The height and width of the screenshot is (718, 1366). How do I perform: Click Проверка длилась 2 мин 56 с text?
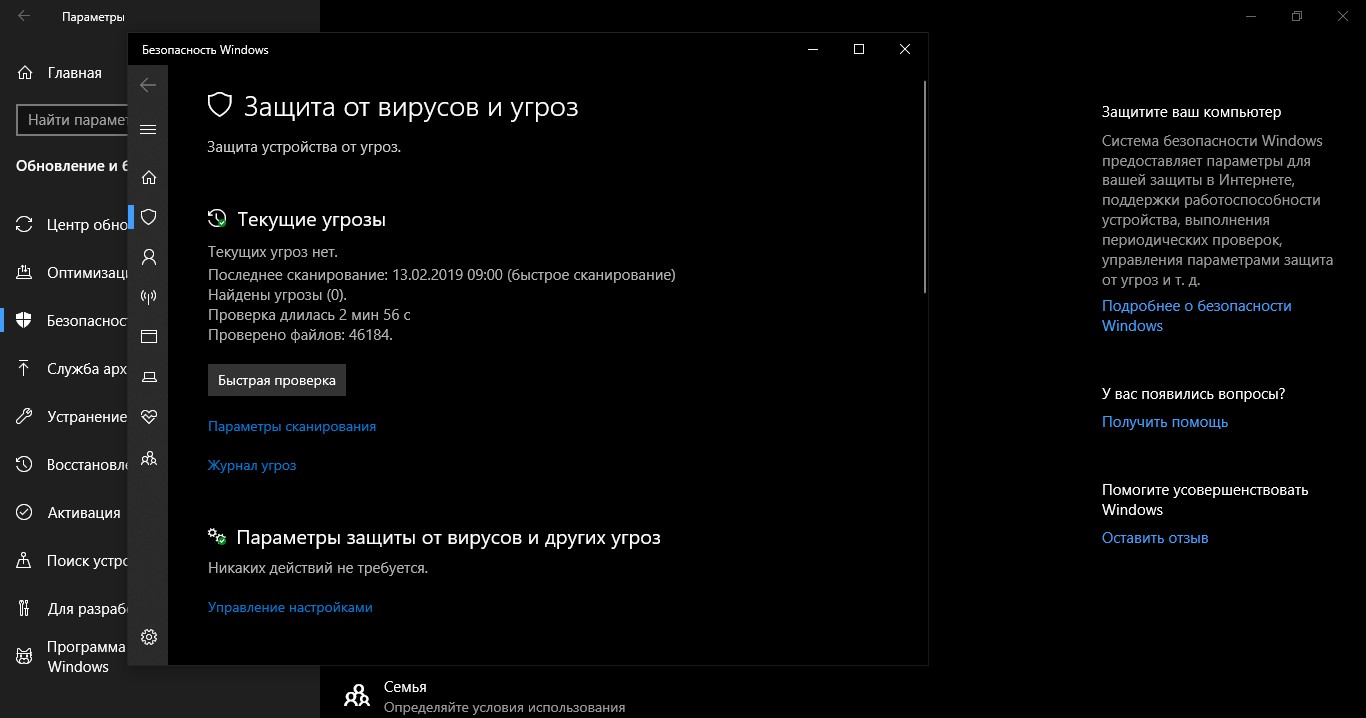point(309,314)
